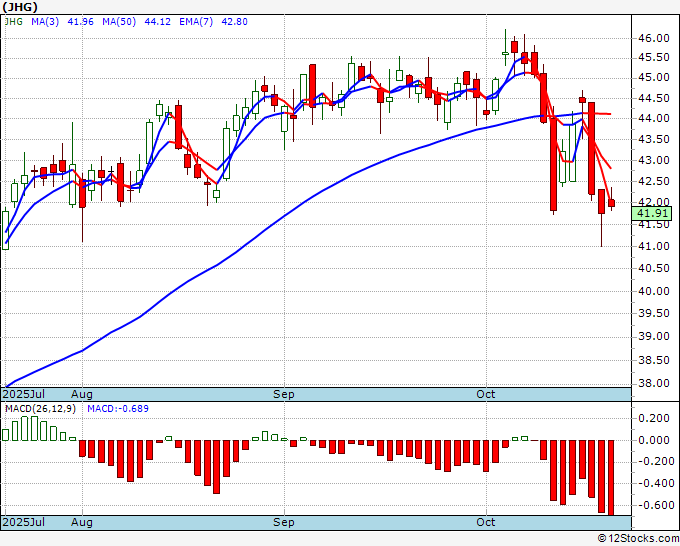Click the 0.000 MACD axis label
This screenshot has width=680, height=546.
tap(654, 440)
